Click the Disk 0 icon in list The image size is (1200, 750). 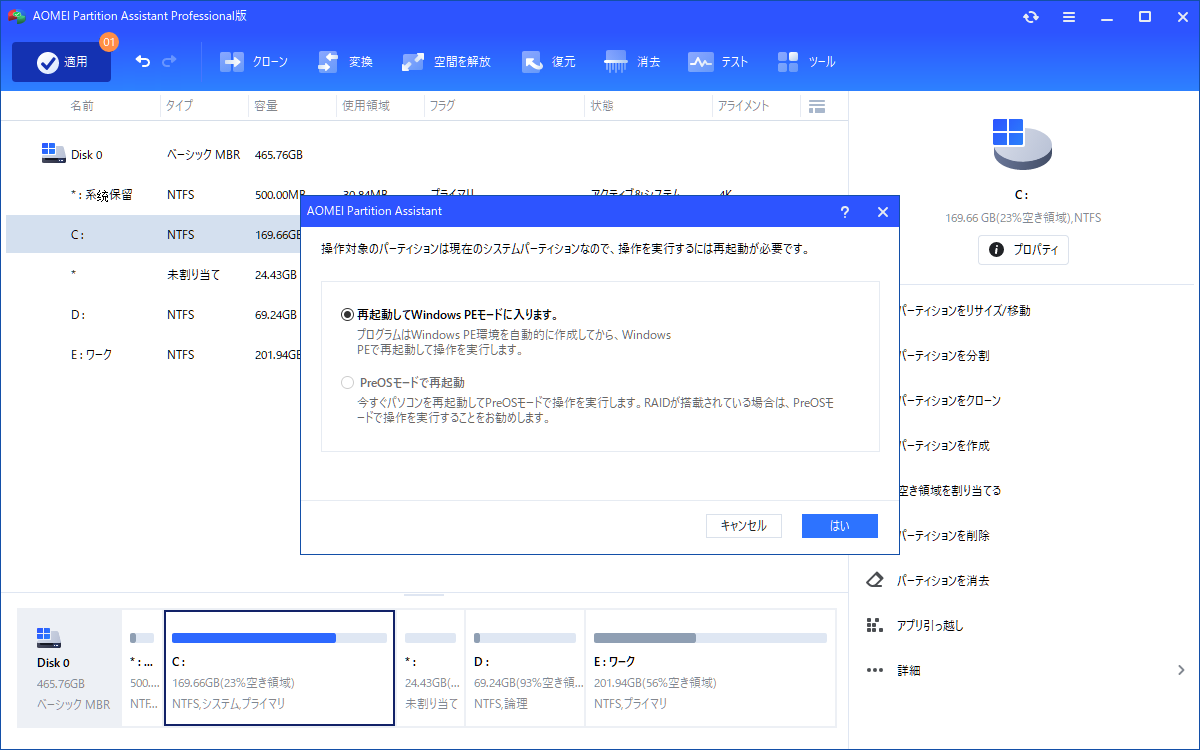click(x=53, y=154)
